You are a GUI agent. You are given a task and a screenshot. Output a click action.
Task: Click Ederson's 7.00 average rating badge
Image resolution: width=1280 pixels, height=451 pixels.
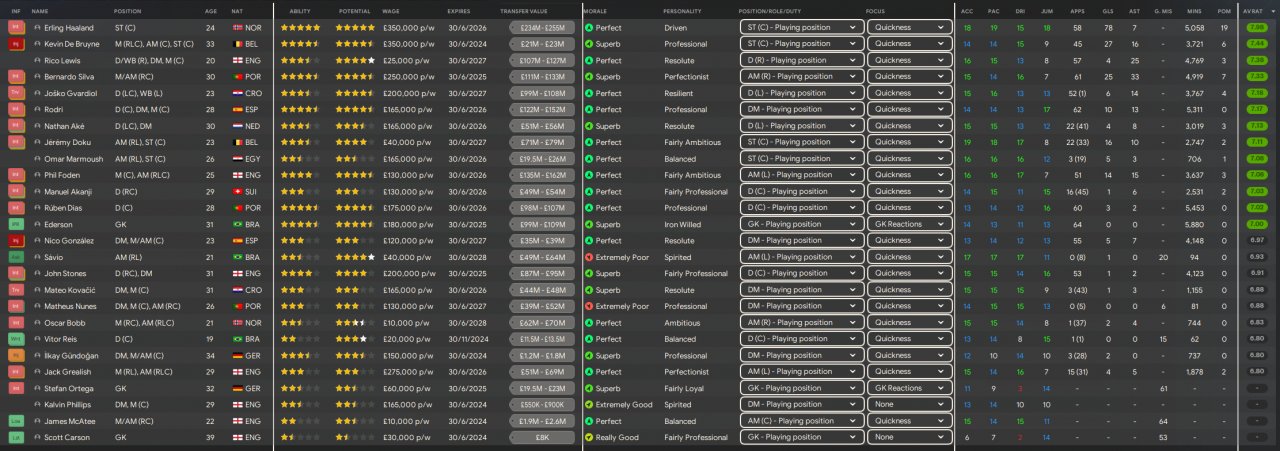[1257, 225]
